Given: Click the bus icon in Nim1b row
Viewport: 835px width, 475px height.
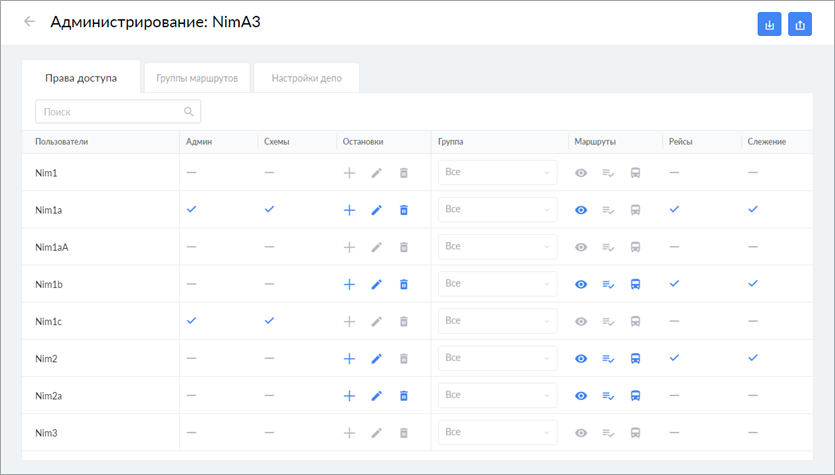Looking at the screenshot, I should click(x=635, y=284).
